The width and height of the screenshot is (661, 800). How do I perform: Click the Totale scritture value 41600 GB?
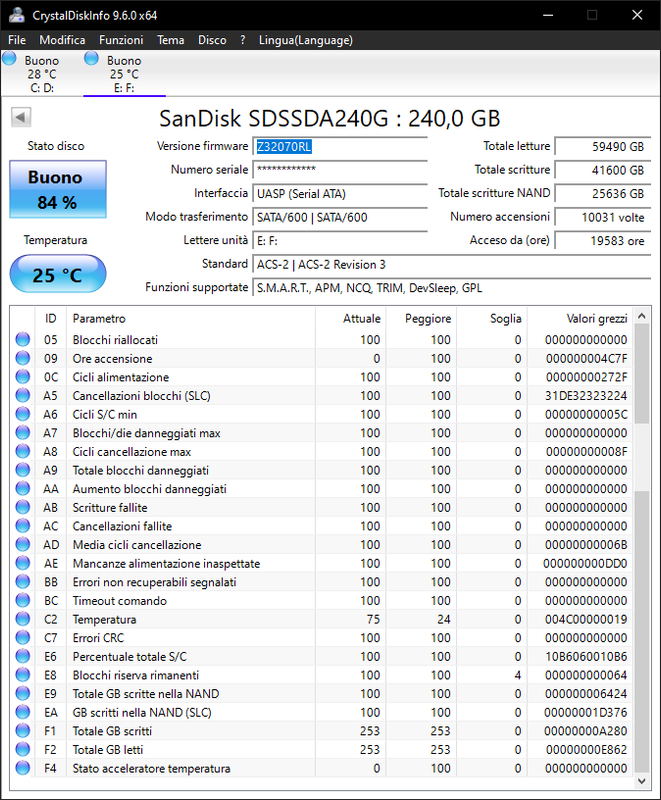pyautogui.click(x=602, y=170)
